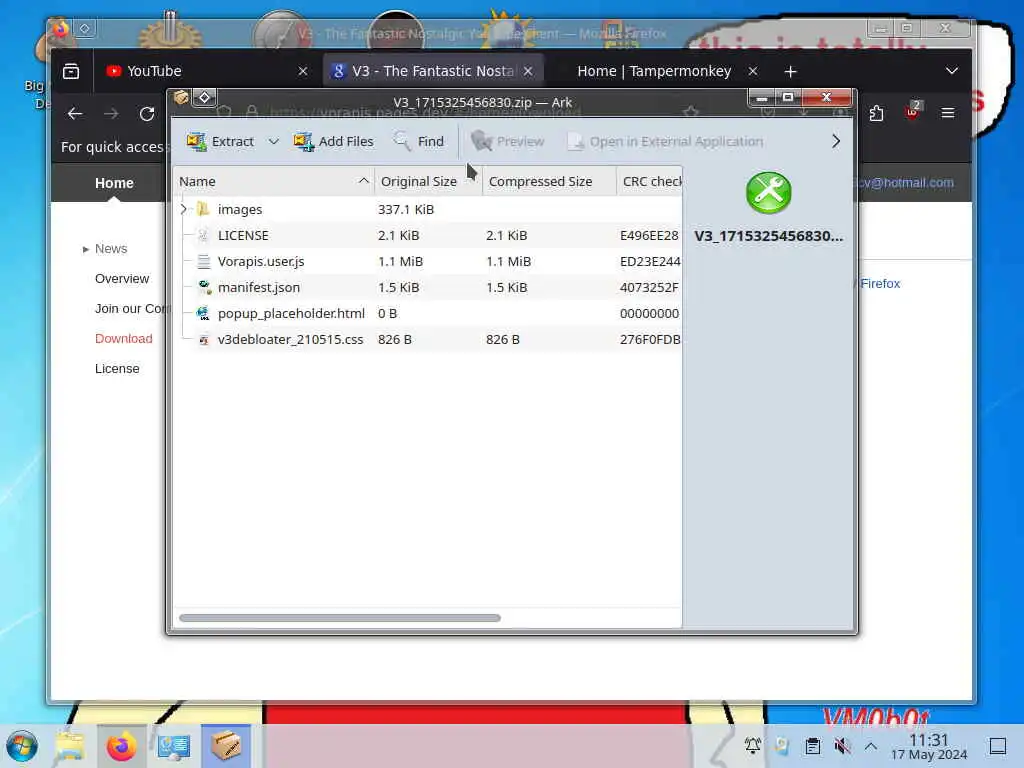Open the Extract dropdown arrow
This screenshot has height=768, width=1024.
pos(274,141)
